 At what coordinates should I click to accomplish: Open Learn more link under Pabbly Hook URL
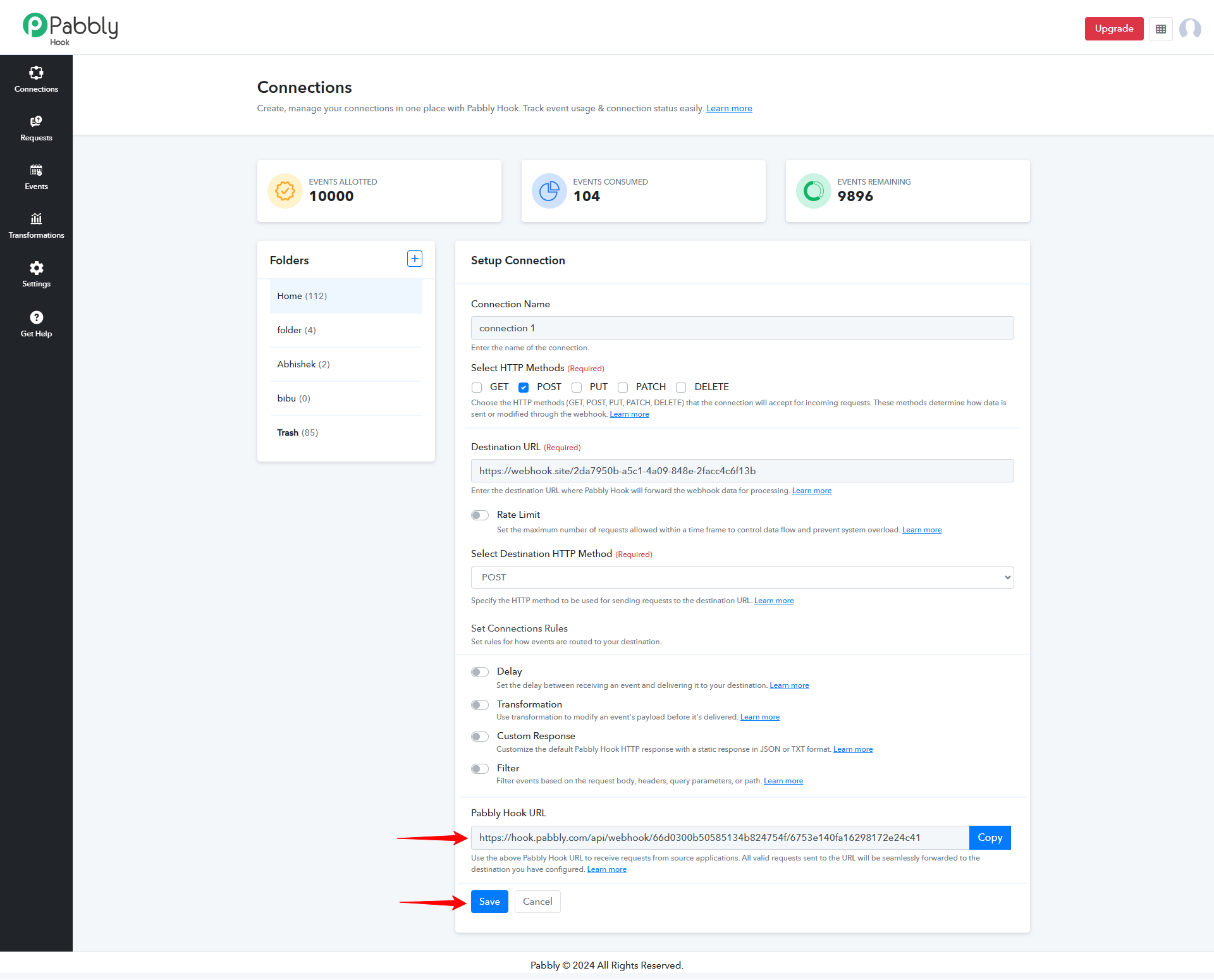coord(607,870)
